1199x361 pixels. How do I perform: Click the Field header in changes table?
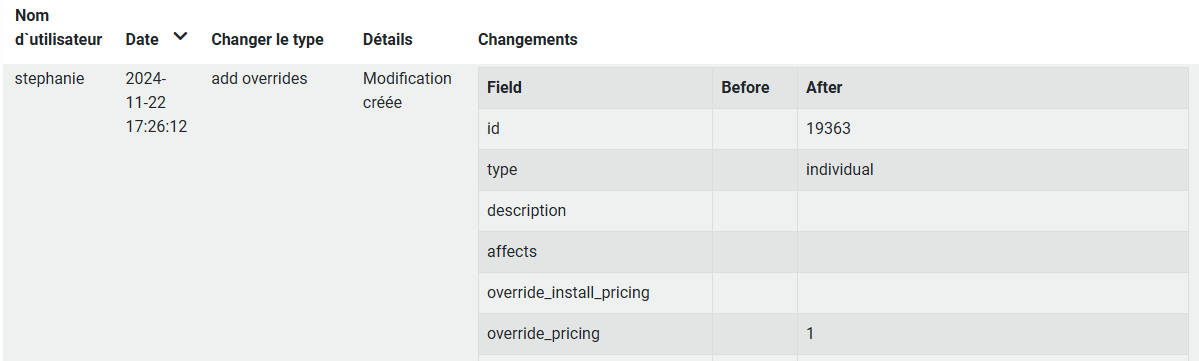click(504, 87)
